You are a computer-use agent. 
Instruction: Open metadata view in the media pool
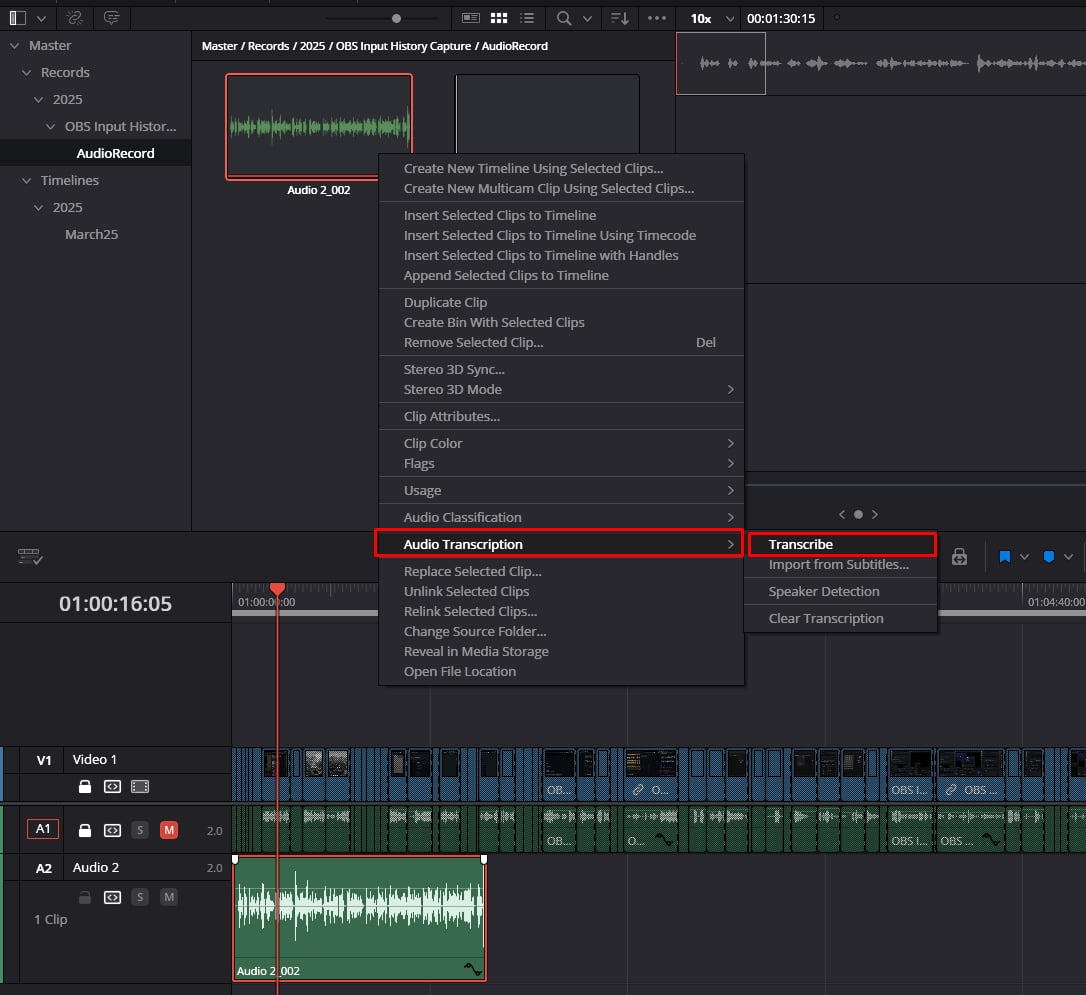(471, 18)
